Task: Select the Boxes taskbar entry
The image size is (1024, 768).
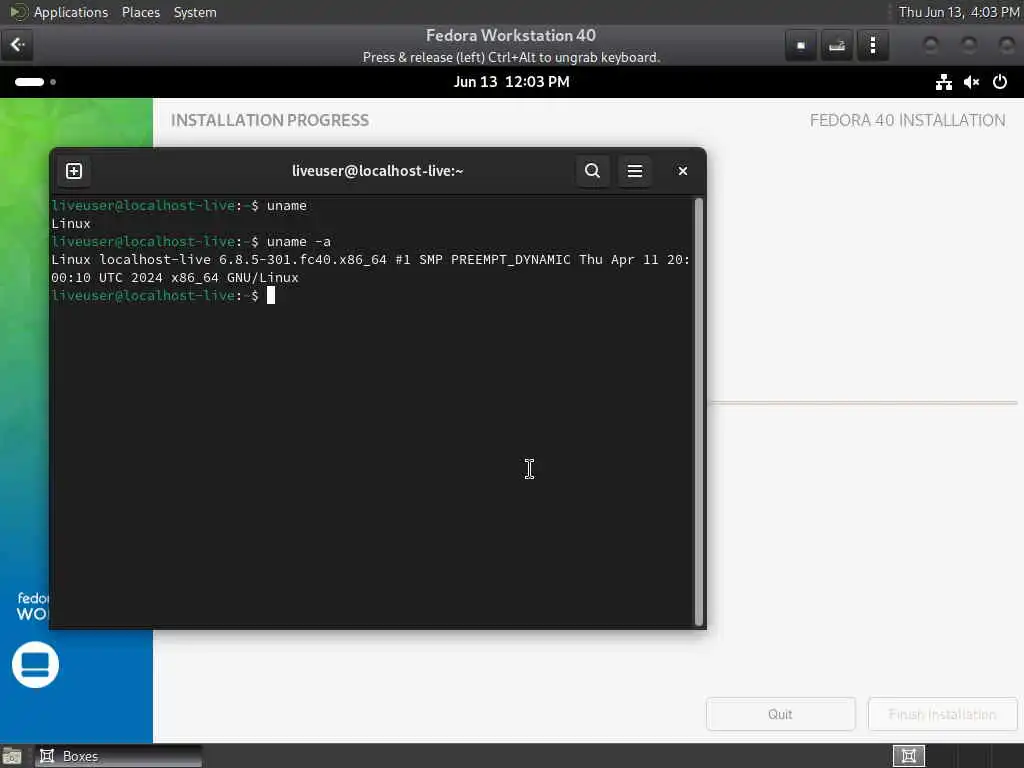Action: (x=118, y=756)
